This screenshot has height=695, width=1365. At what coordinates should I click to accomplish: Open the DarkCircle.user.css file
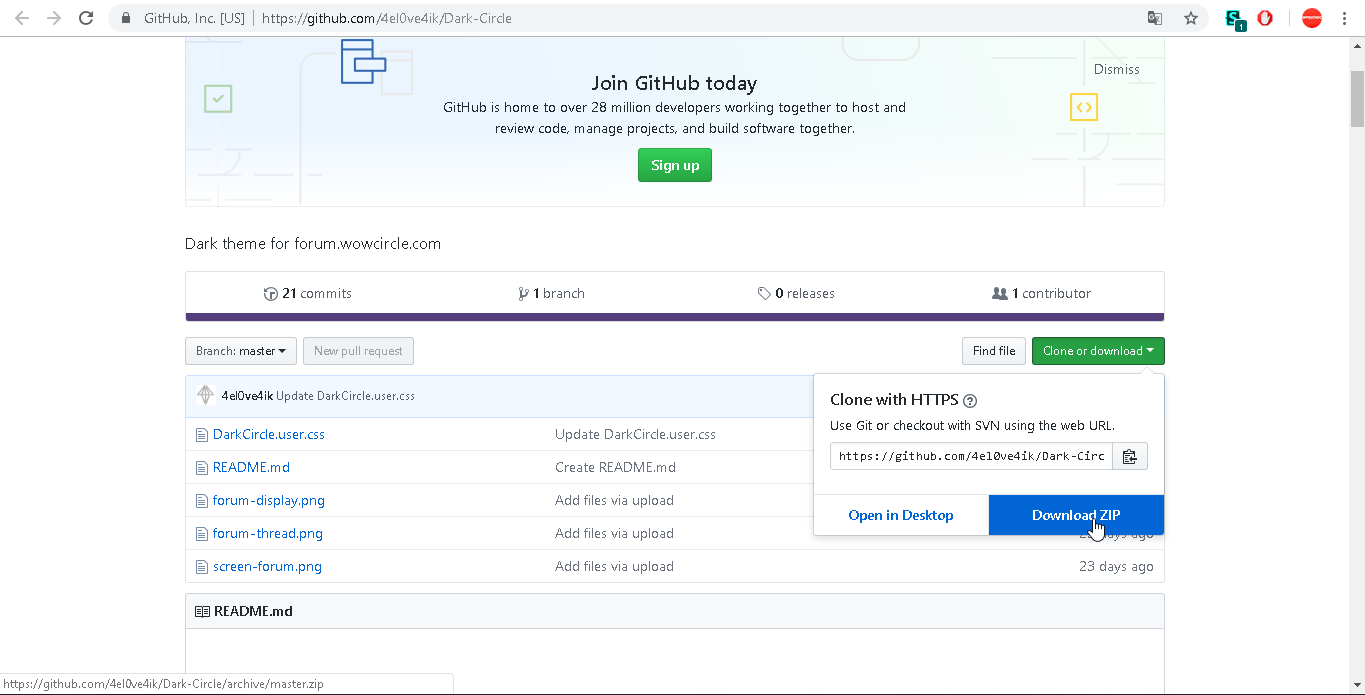point(268,435)
